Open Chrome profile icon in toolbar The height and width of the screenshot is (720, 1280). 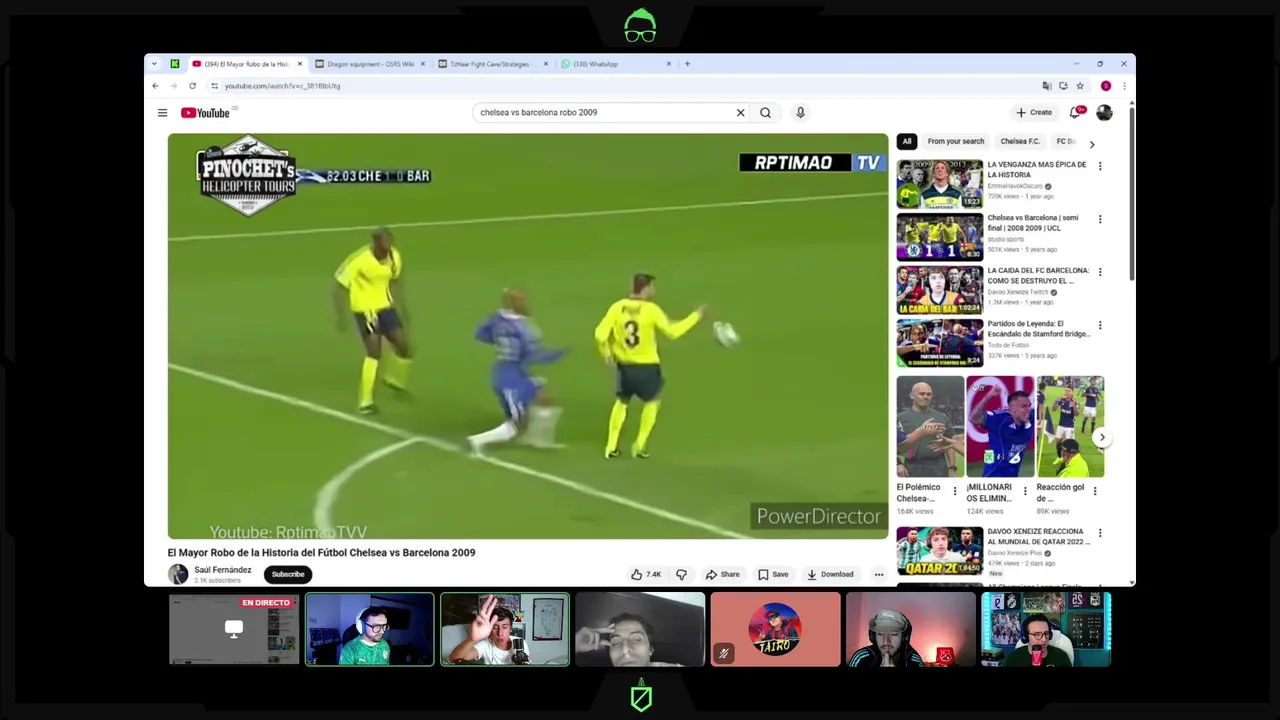1106,86
